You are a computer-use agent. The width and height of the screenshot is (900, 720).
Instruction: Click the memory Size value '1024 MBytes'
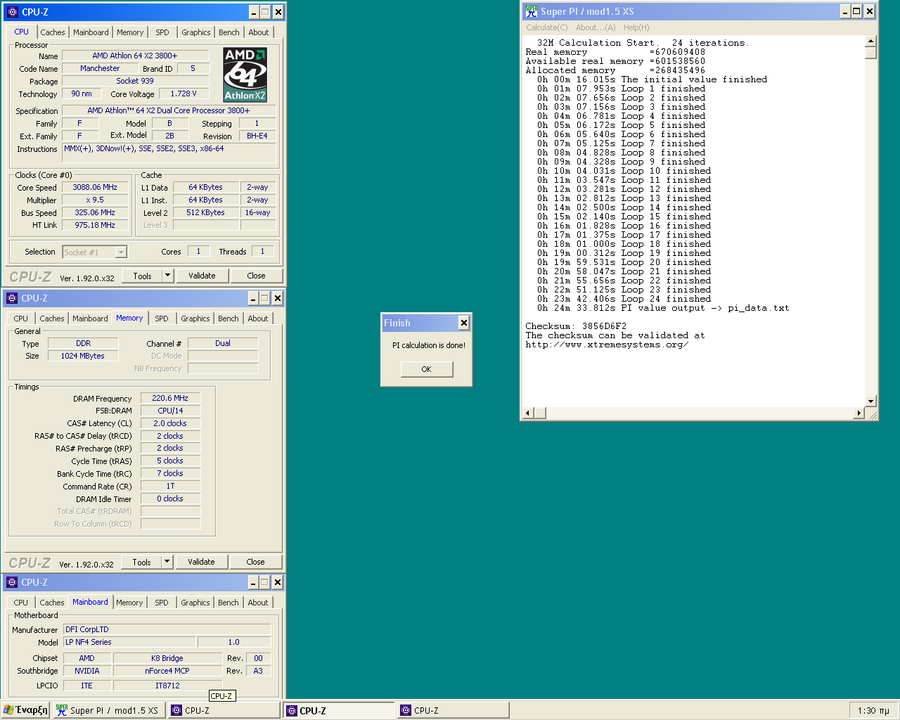83,356
